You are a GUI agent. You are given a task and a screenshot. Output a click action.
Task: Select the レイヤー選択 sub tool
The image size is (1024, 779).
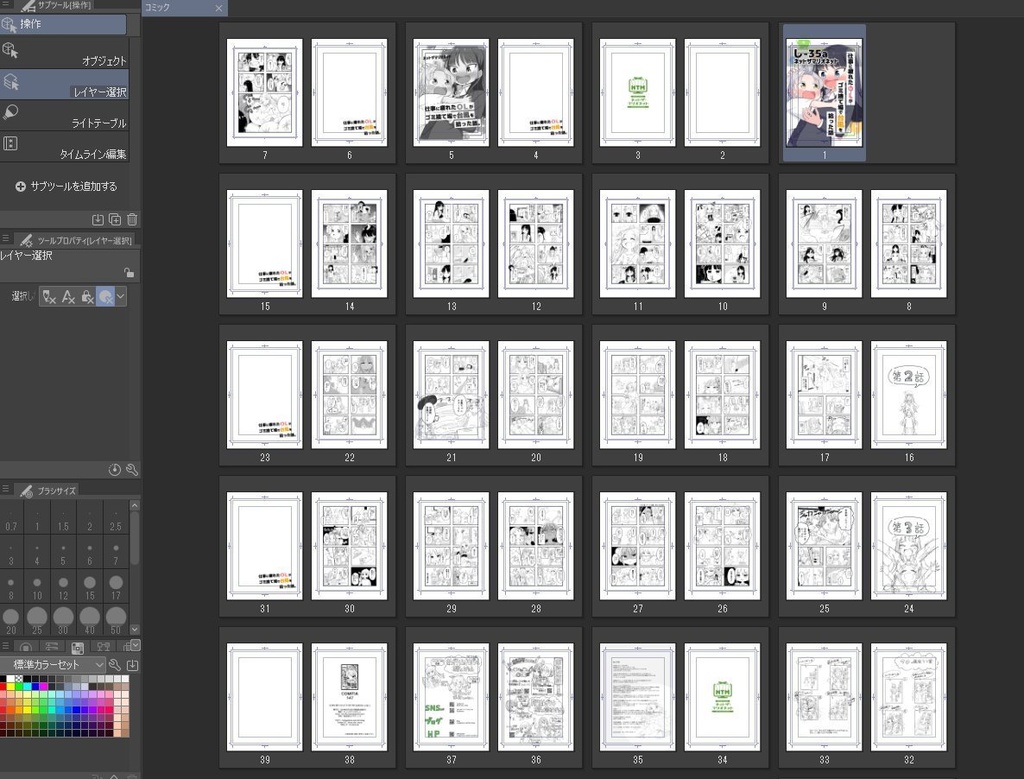[x=65, y=84]
